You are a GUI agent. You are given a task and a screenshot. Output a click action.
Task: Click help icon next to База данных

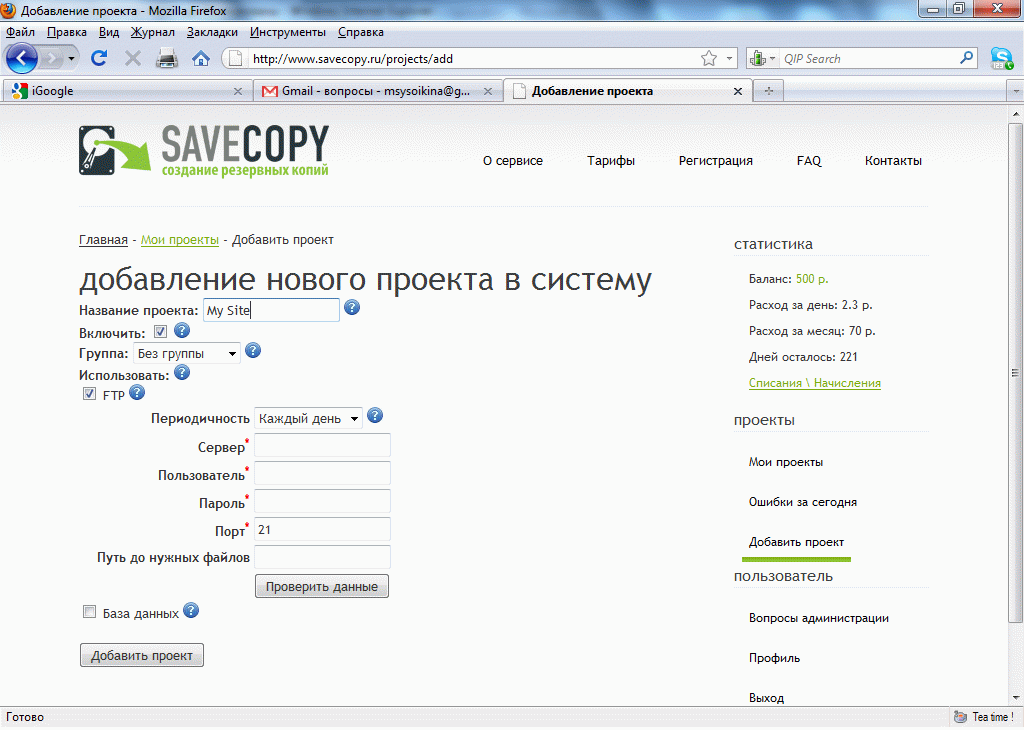(191, 610)
